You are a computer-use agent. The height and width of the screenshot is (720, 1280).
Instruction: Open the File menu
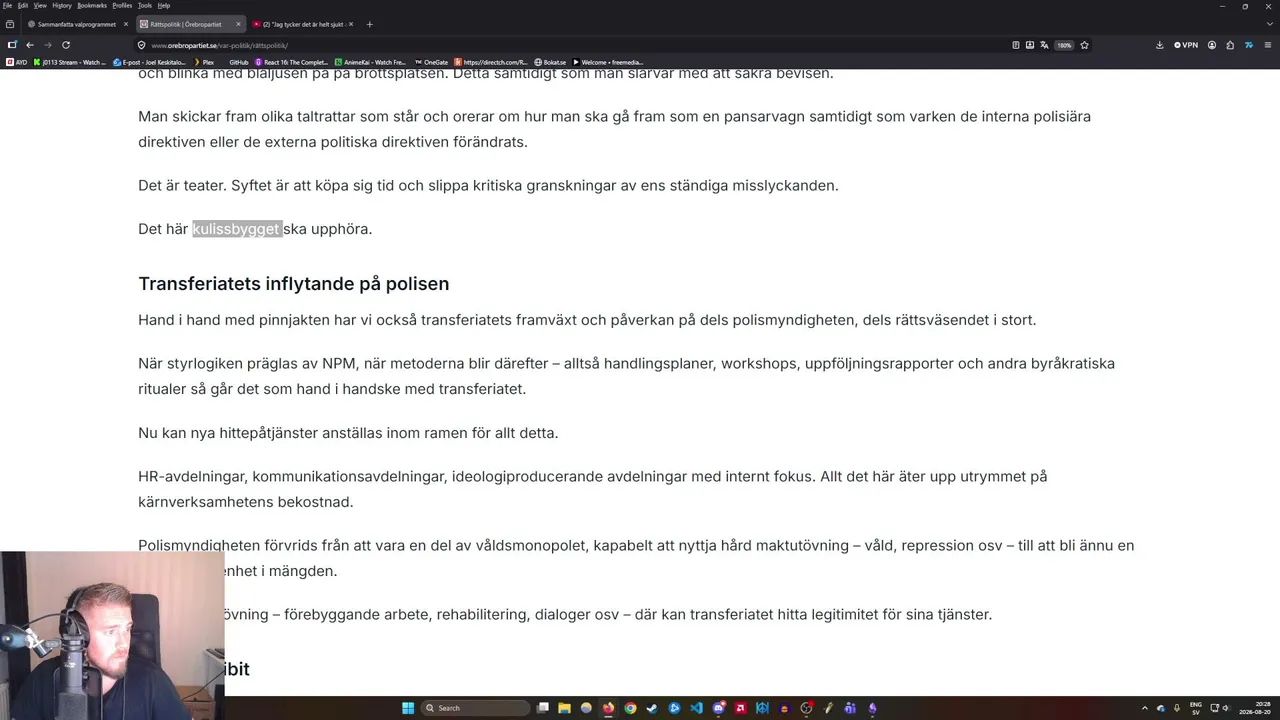7,5
